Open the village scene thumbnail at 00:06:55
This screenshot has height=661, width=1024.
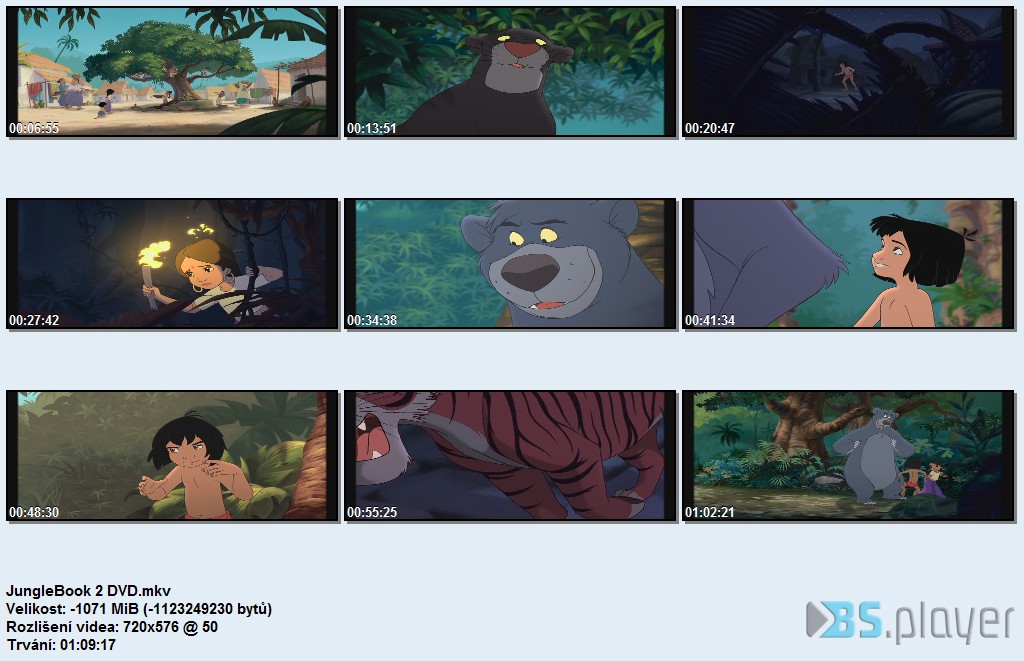[172, 72]
